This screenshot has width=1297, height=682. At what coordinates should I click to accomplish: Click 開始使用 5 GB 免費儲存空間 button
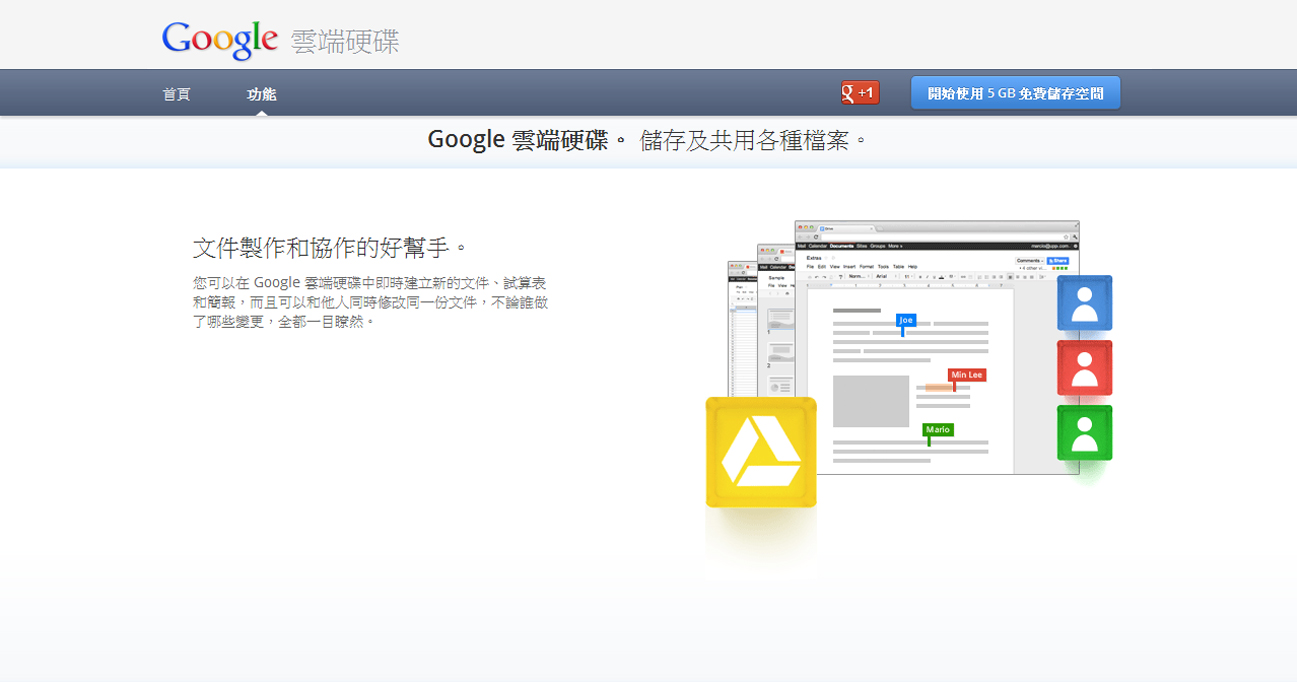click(1016, 93)
